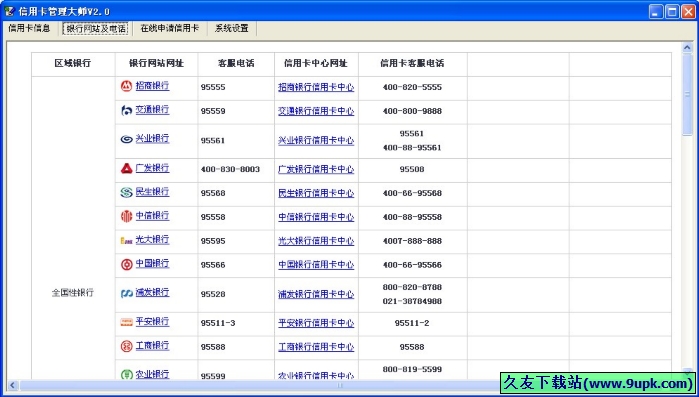Click the phone number 4007-888-888
The image size is (699, 397).
[x=412, y=241]
